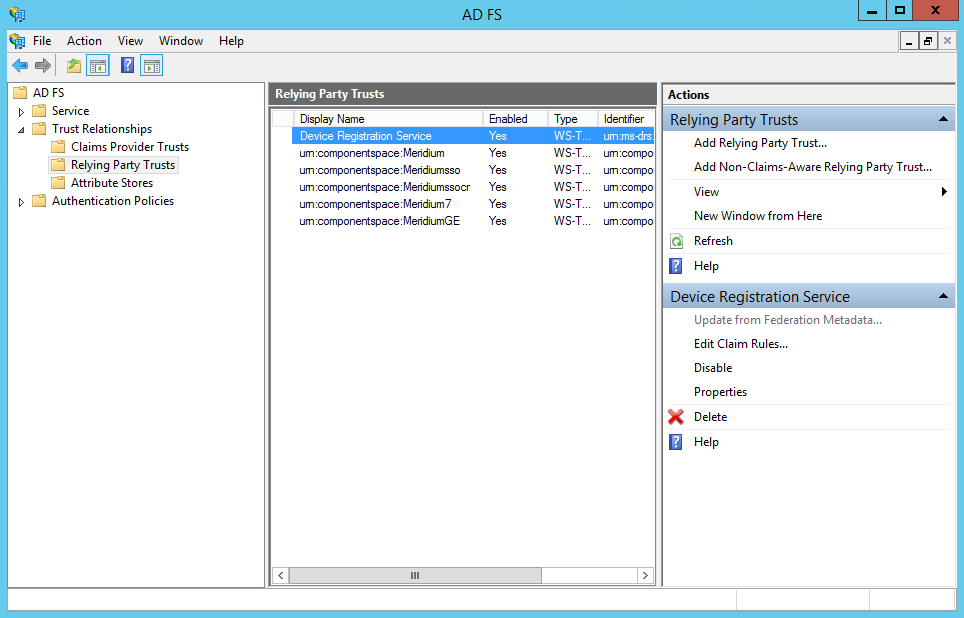Click the Authentication Policies folder icon
Screen dimensions: 964x618
coord(39,200)
